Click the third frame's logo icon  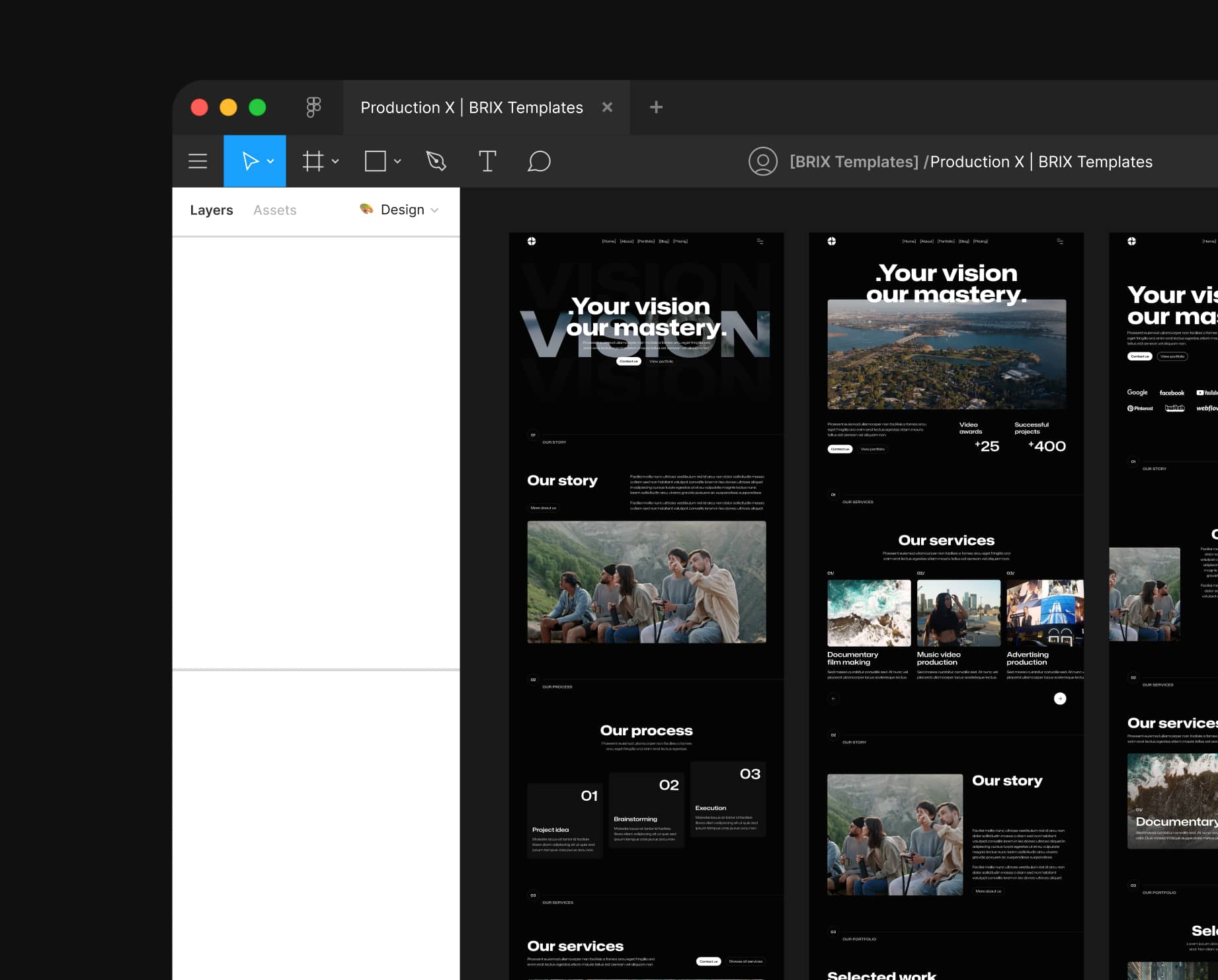[x=1132, y=241]
